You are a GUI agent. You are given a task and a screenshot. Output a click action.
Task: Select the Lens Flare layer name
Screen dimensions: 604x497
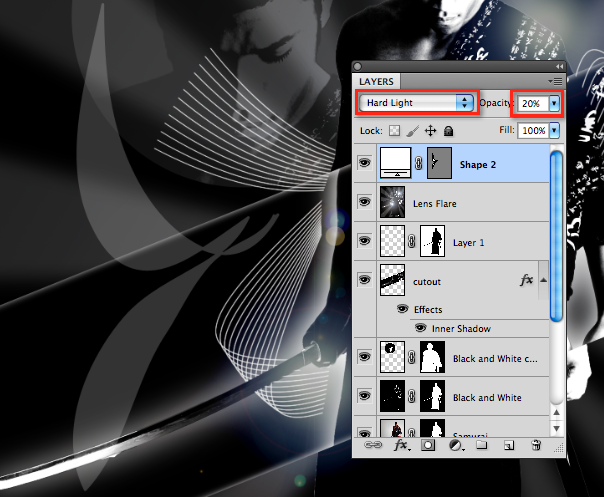click(x=435, y=203)
